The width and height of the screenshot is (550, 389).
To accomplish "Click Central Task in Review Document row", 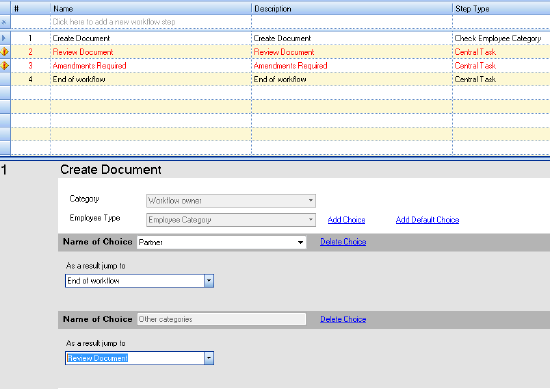I will pos(502,52).
